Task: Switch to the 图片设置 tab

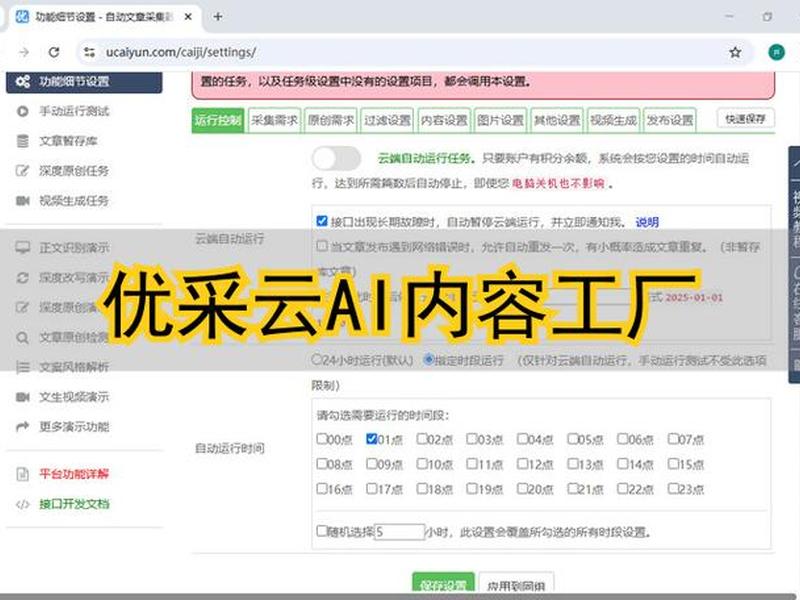Action: [x=501, y=120]
